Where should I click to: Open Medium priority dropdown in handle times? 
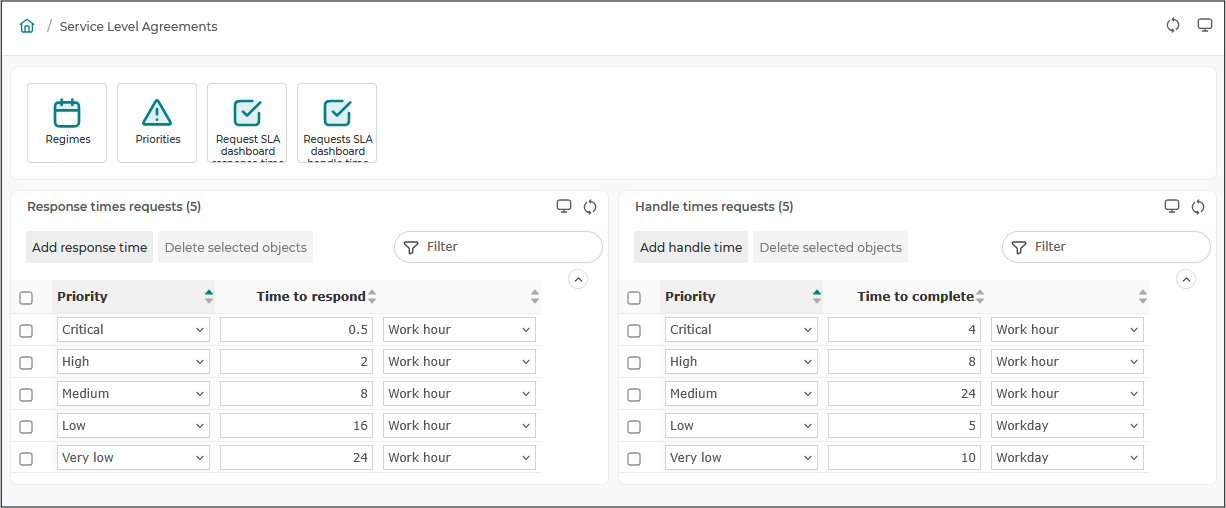(x=741, y=394)
